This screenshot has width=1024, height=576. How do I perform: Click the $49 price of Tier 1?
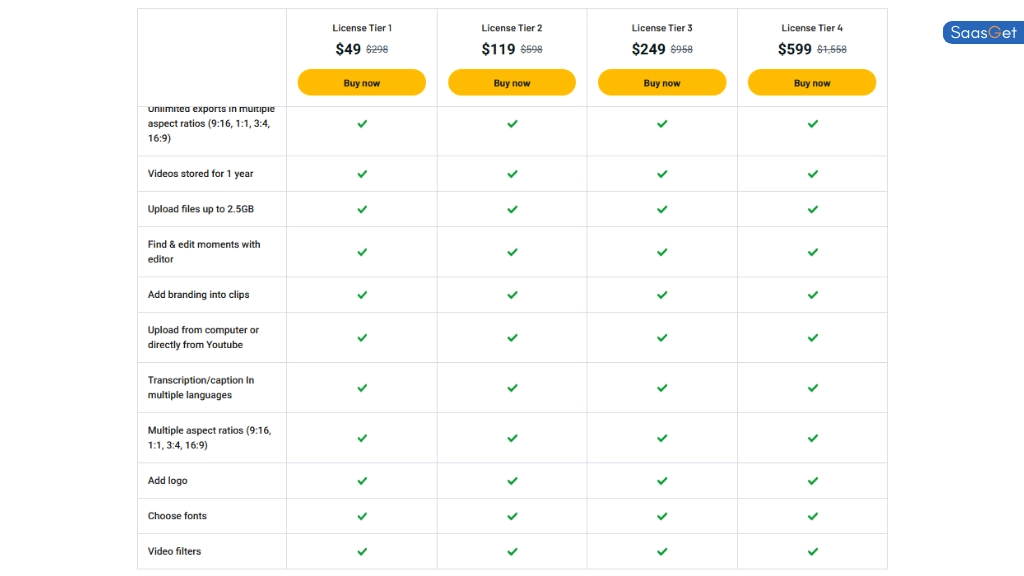coord(348,49)
